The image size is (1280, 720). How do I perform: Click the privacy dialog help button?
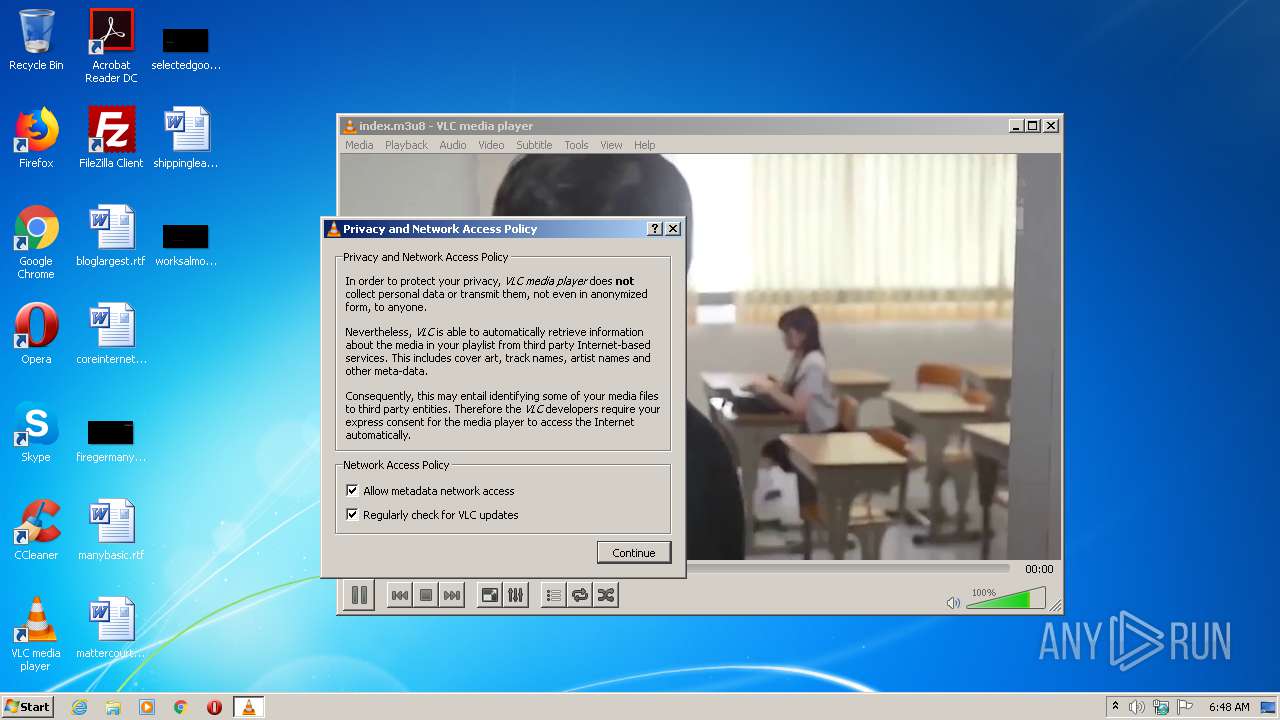tap(655, 229)
